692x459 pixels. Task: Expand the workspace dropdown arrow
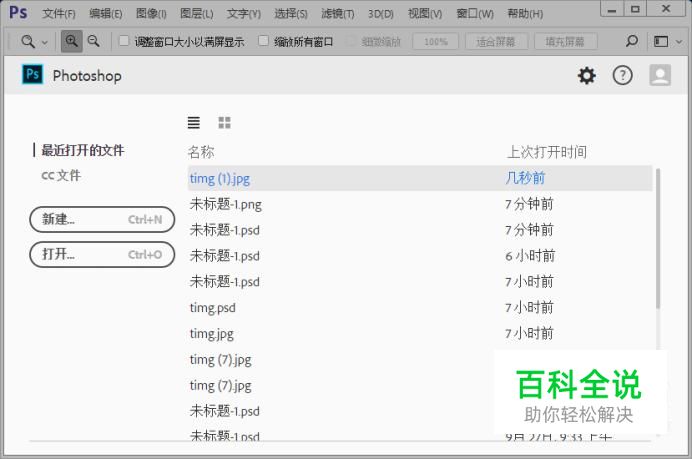(x=679, y=42)
